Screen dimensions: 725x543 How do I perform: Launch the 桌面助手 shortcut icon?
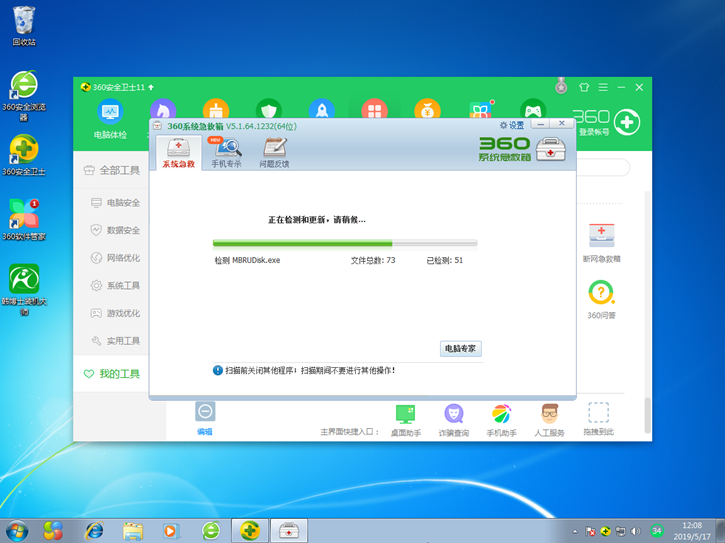[405, 419]
